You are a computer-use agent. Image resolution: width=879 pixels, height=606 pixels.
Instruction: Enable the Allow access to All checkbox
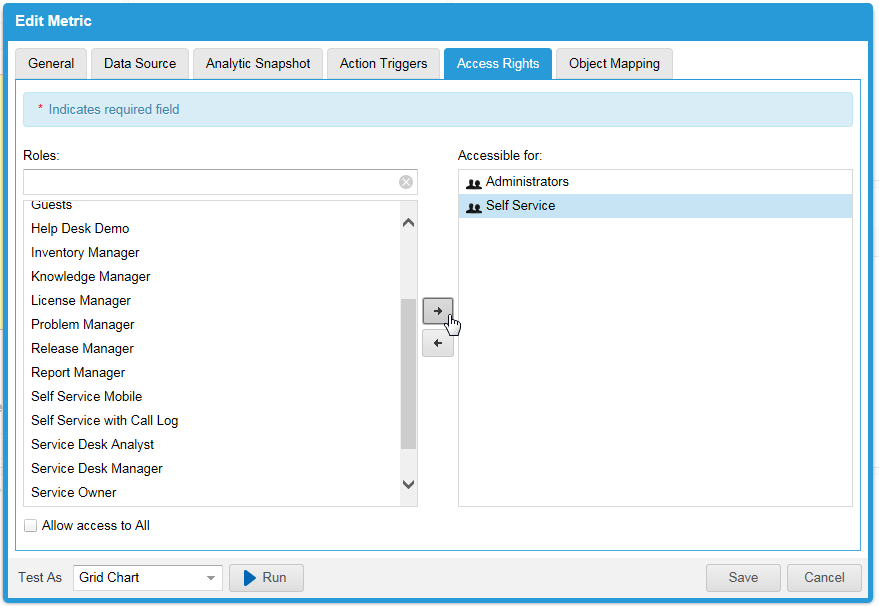click(x=30, y=525)
